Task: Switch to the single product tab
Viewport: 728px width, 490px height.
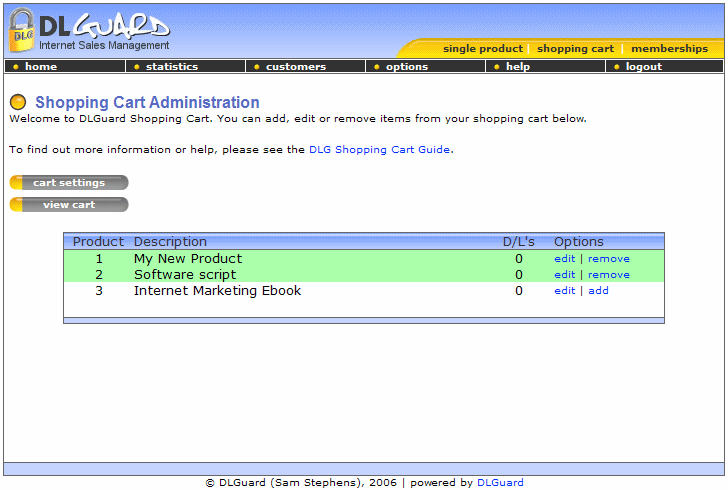Action: 482,49
